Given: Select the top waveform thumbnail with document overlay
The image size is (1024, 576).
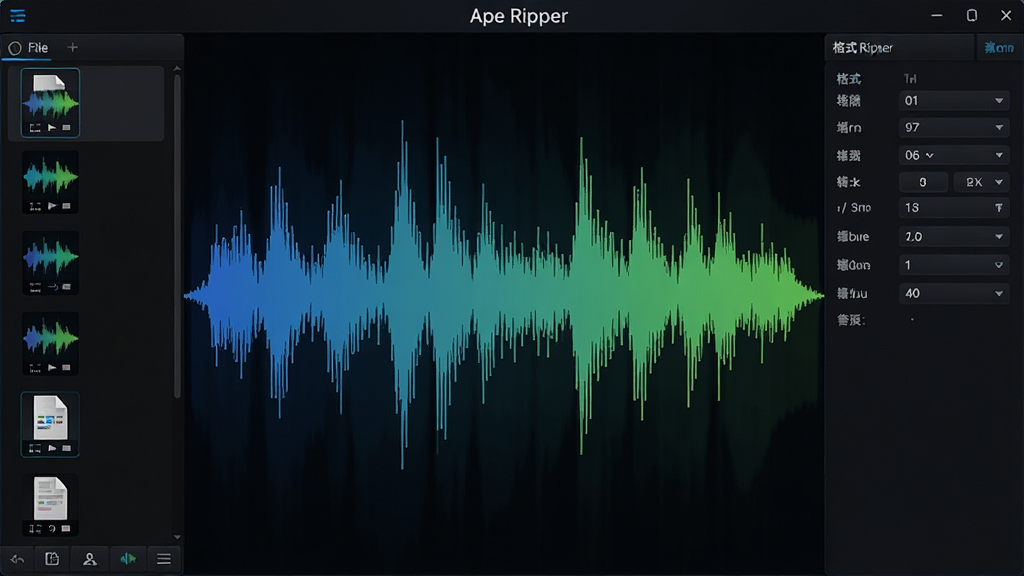Looking at the screenshot, I should click(50, 103).
